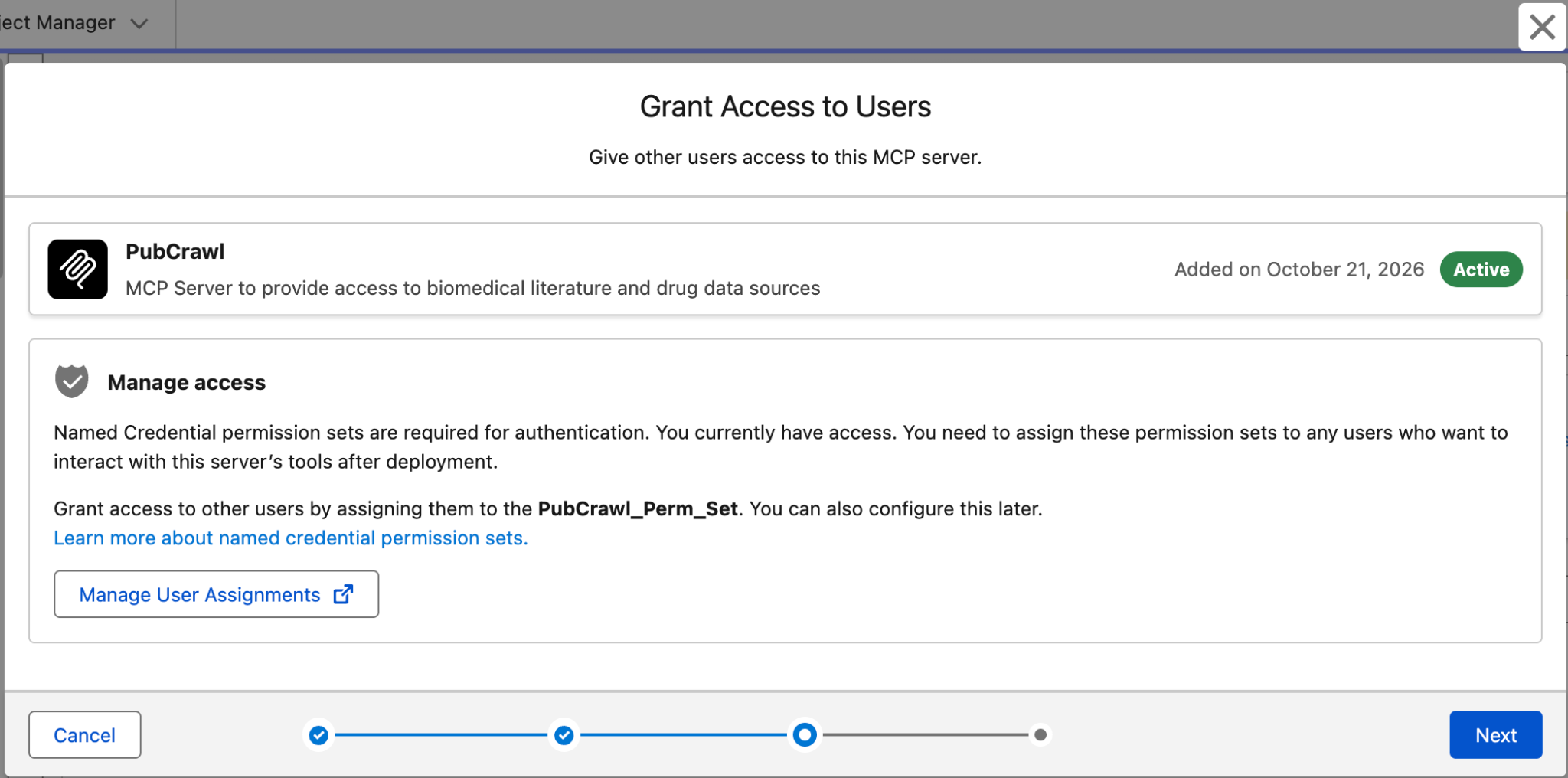Click the Manage access shield icon

[72, 381]
